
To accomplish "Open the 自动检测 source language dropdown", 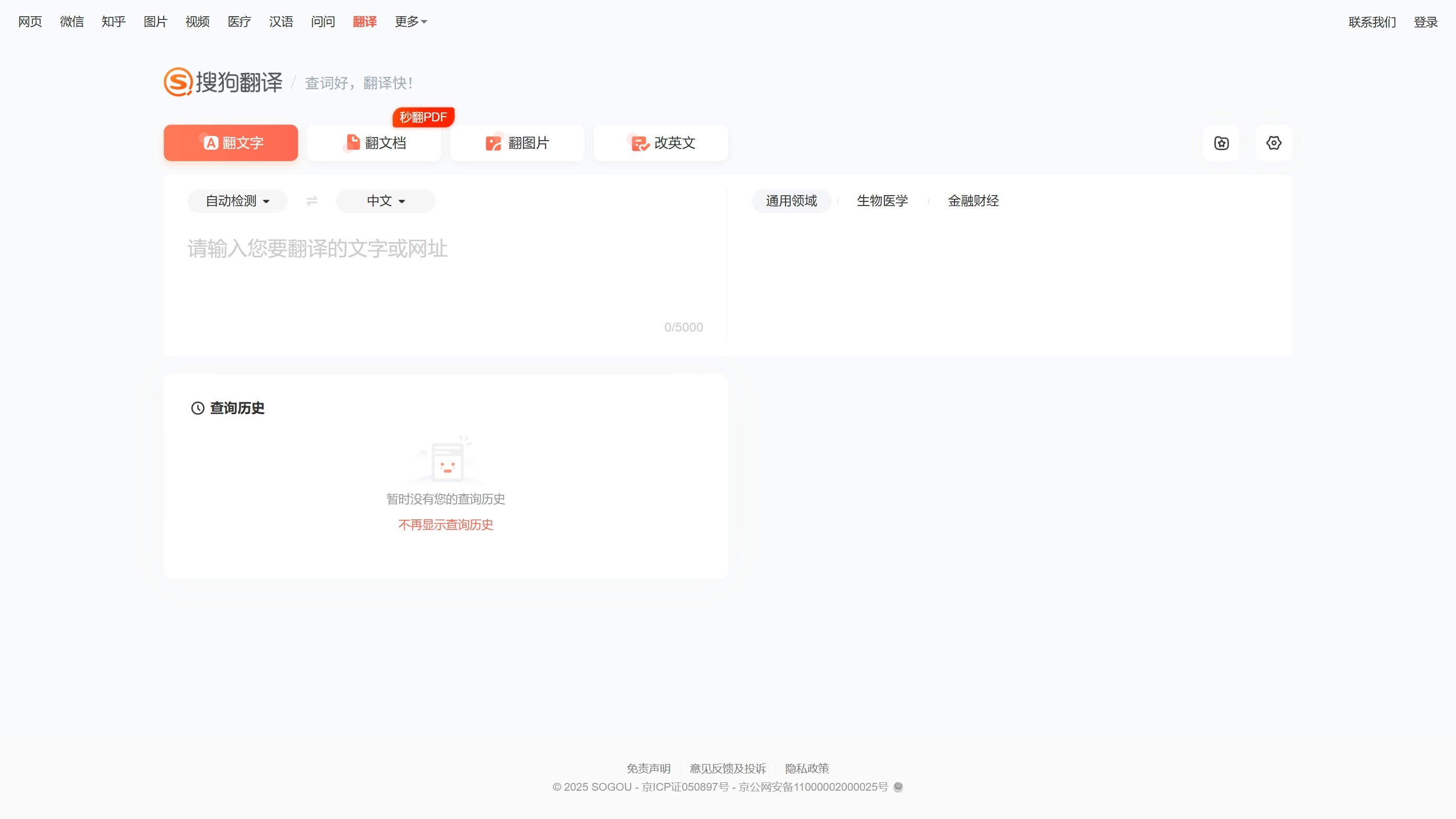I will point(237,201).
